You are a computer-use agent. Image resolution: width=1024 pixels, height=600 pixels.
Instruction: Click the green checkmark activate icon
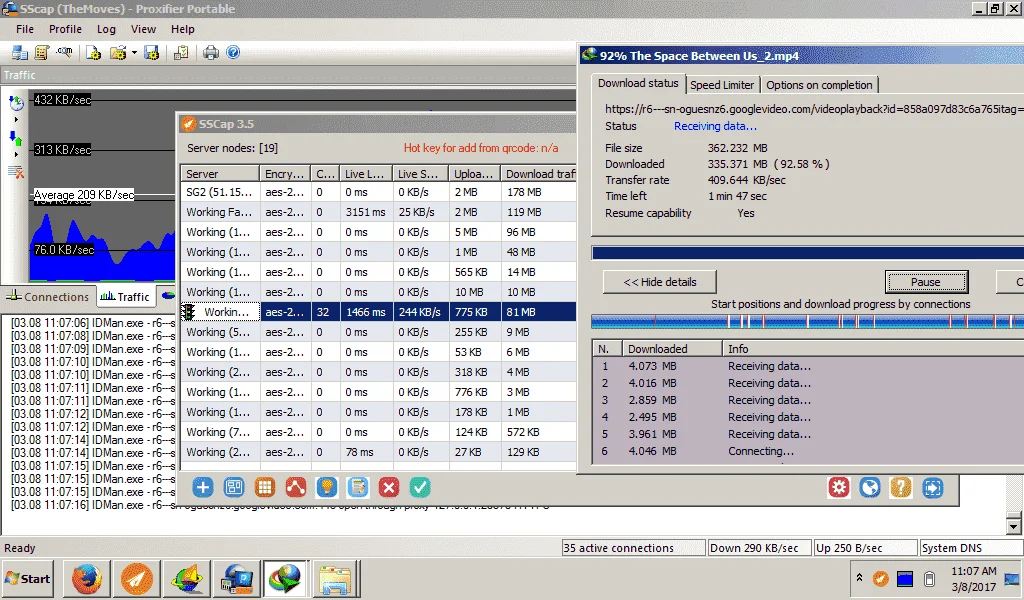(420, 488)
